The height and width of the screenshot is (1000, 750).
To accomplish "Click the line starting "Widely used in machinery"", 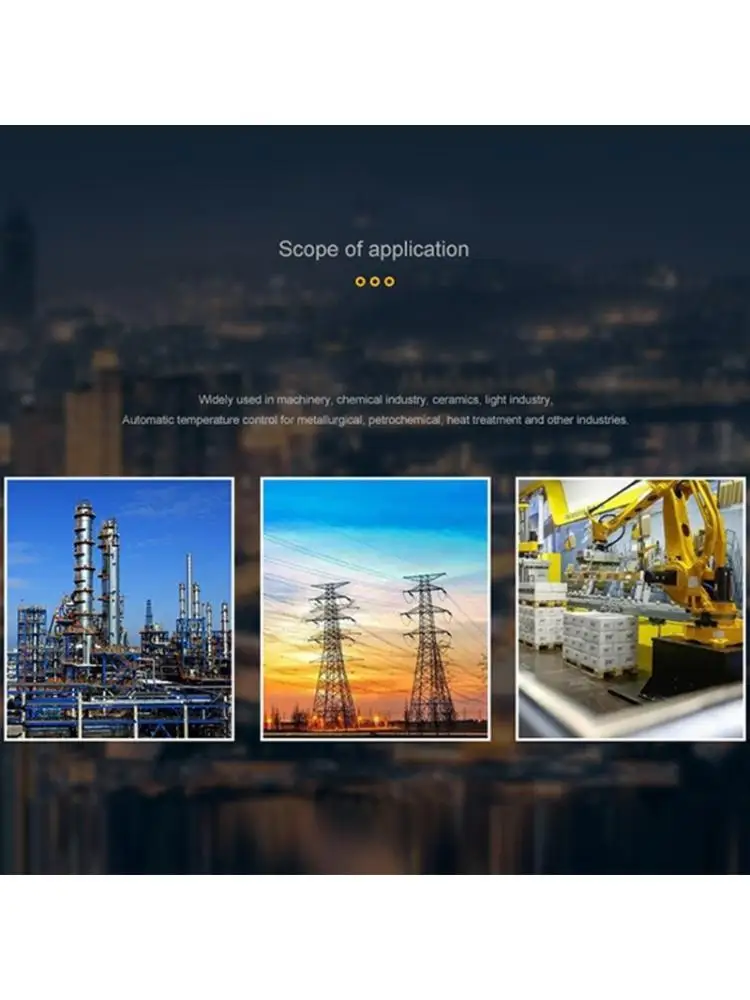I will [x=375, y=400].
